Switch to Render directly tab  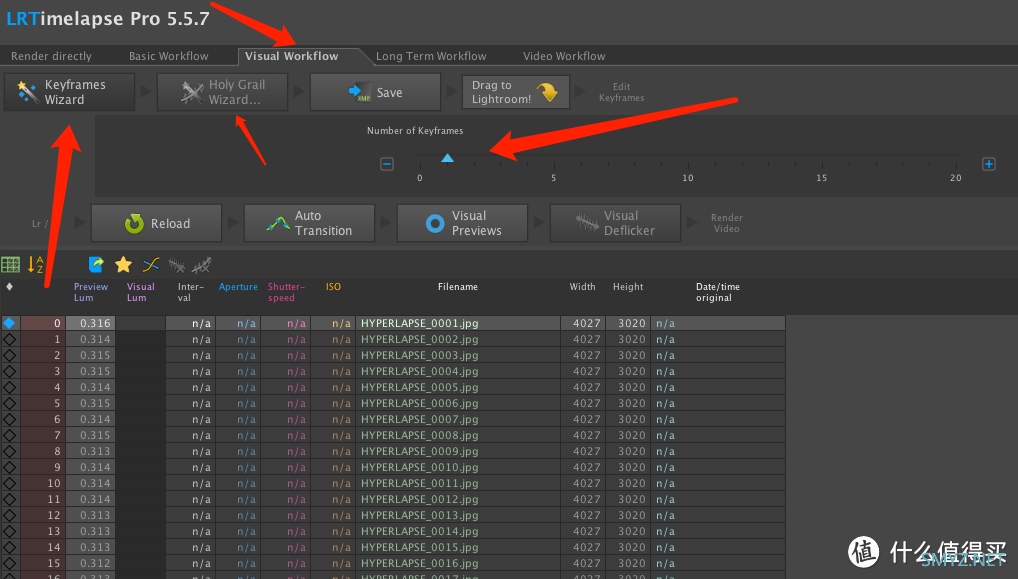[x=51, y=56]
